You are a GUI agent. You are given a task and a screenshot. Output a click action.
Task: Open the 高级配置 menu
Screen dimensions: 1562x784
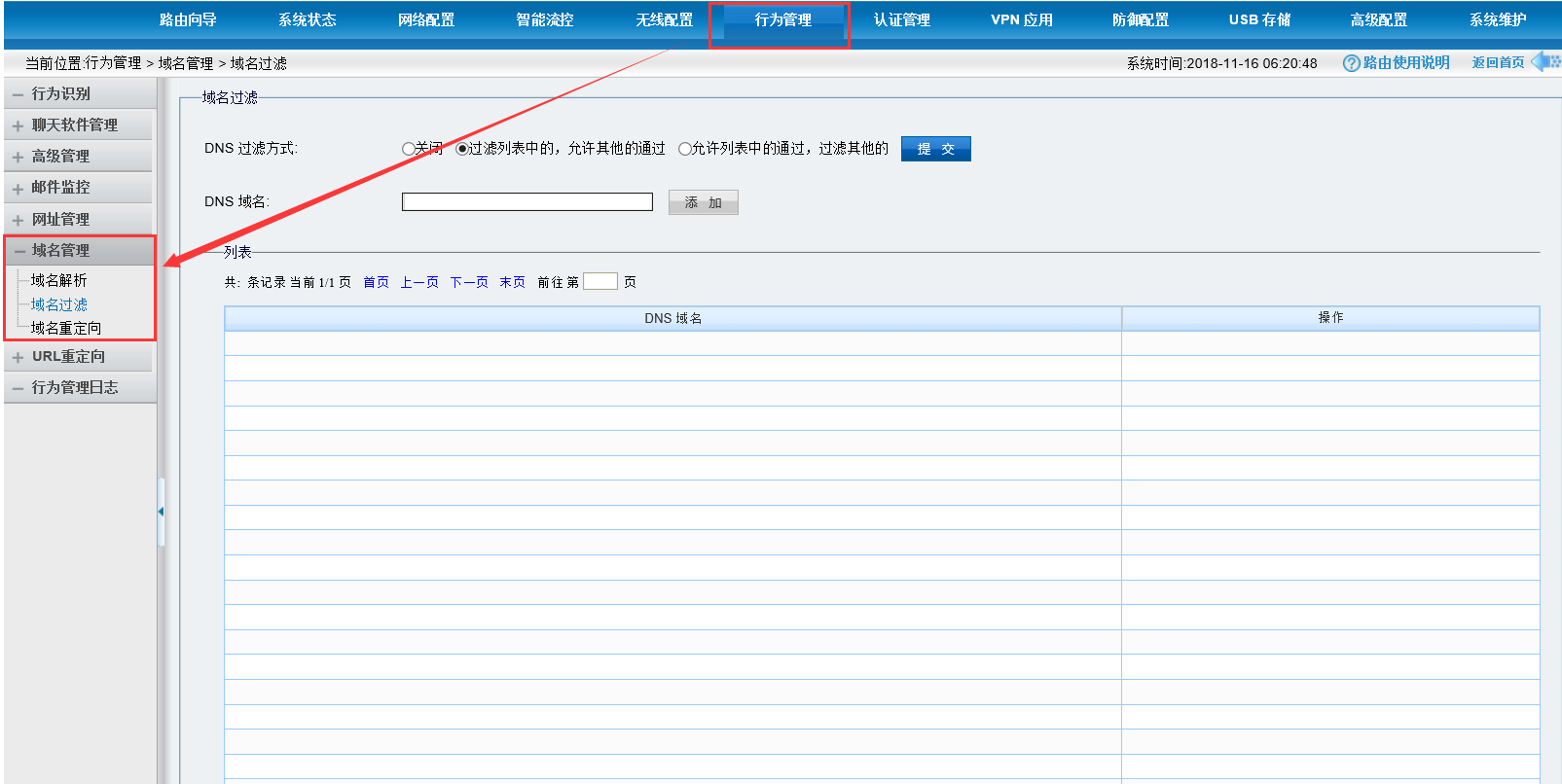coord(1379,19)
